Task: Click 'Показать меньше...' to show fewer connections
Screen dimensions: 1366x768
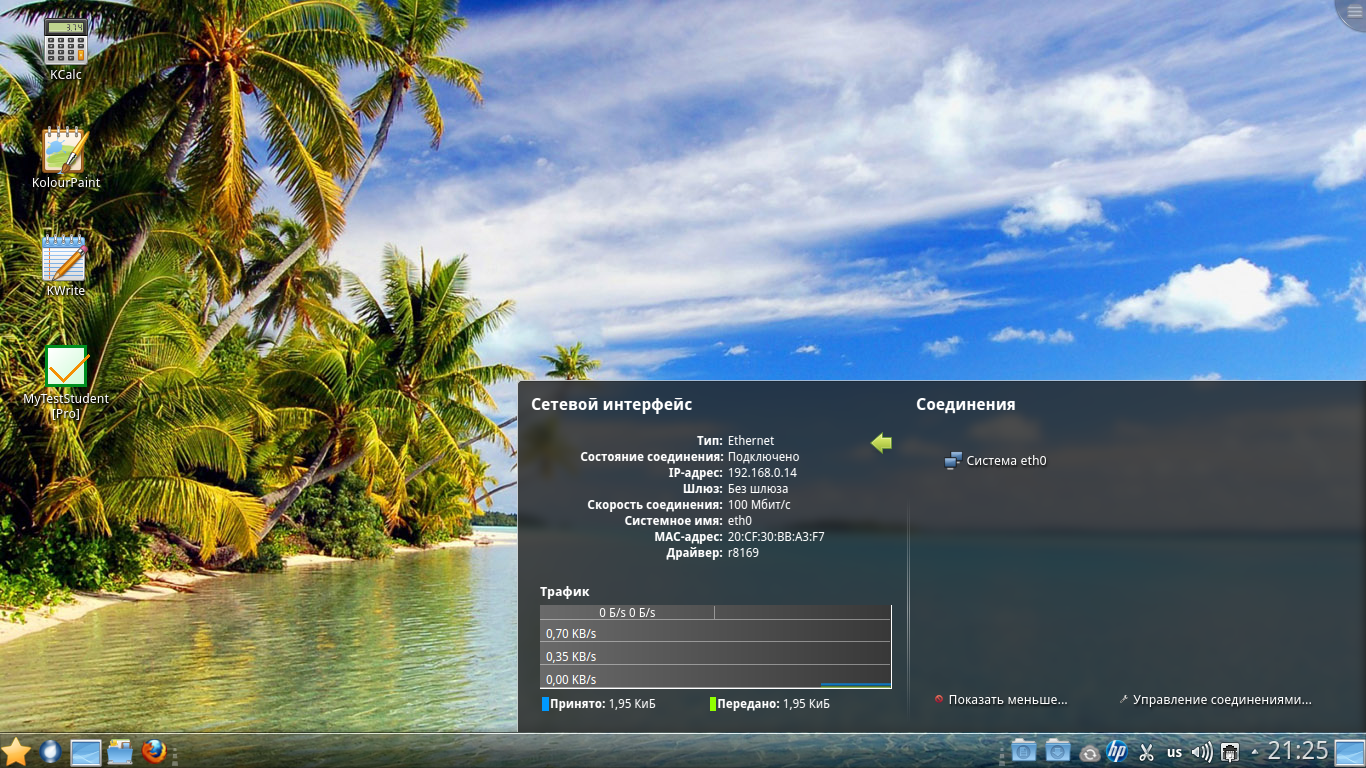Action: click(1001, 700)
